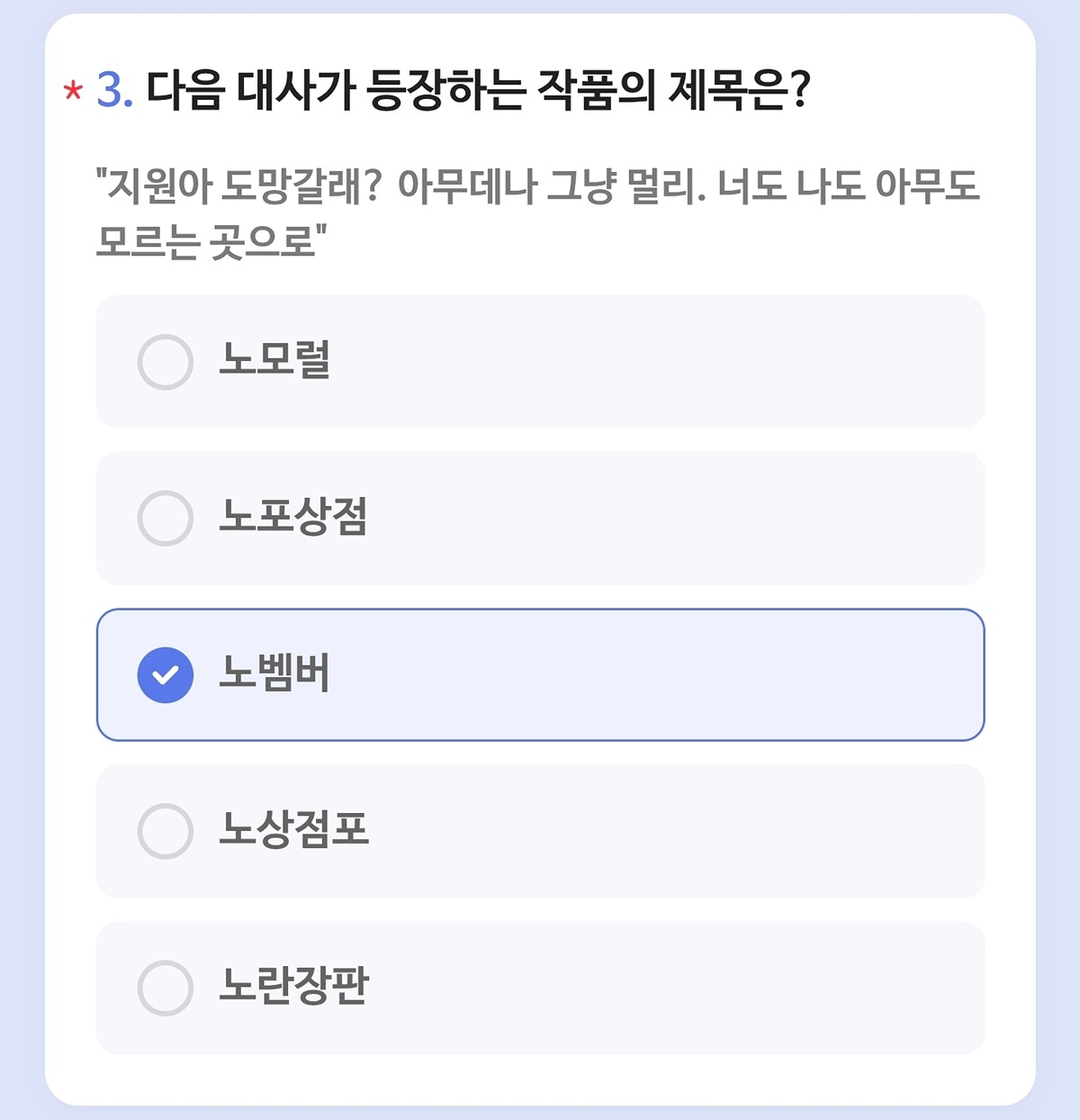Click the second quote line 모르는 곳으로
Screen dimensions: 1080x1120
[x=211, y=241]
